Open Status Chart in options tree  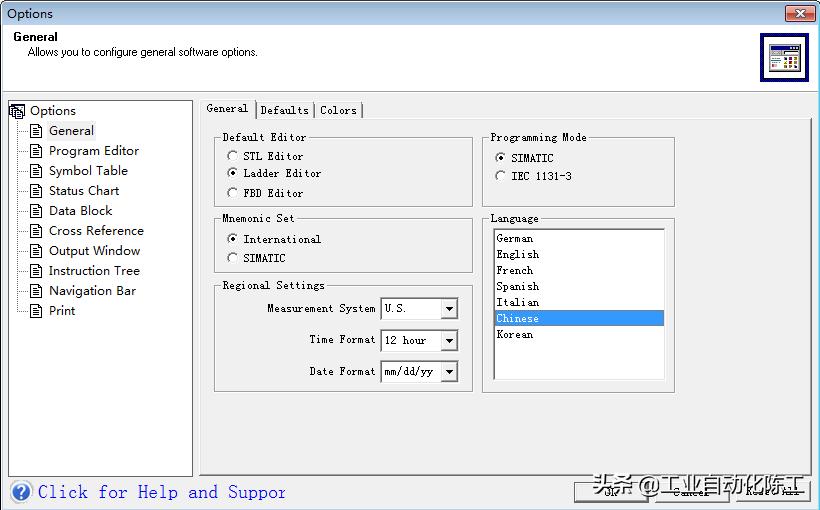(84, 191)
